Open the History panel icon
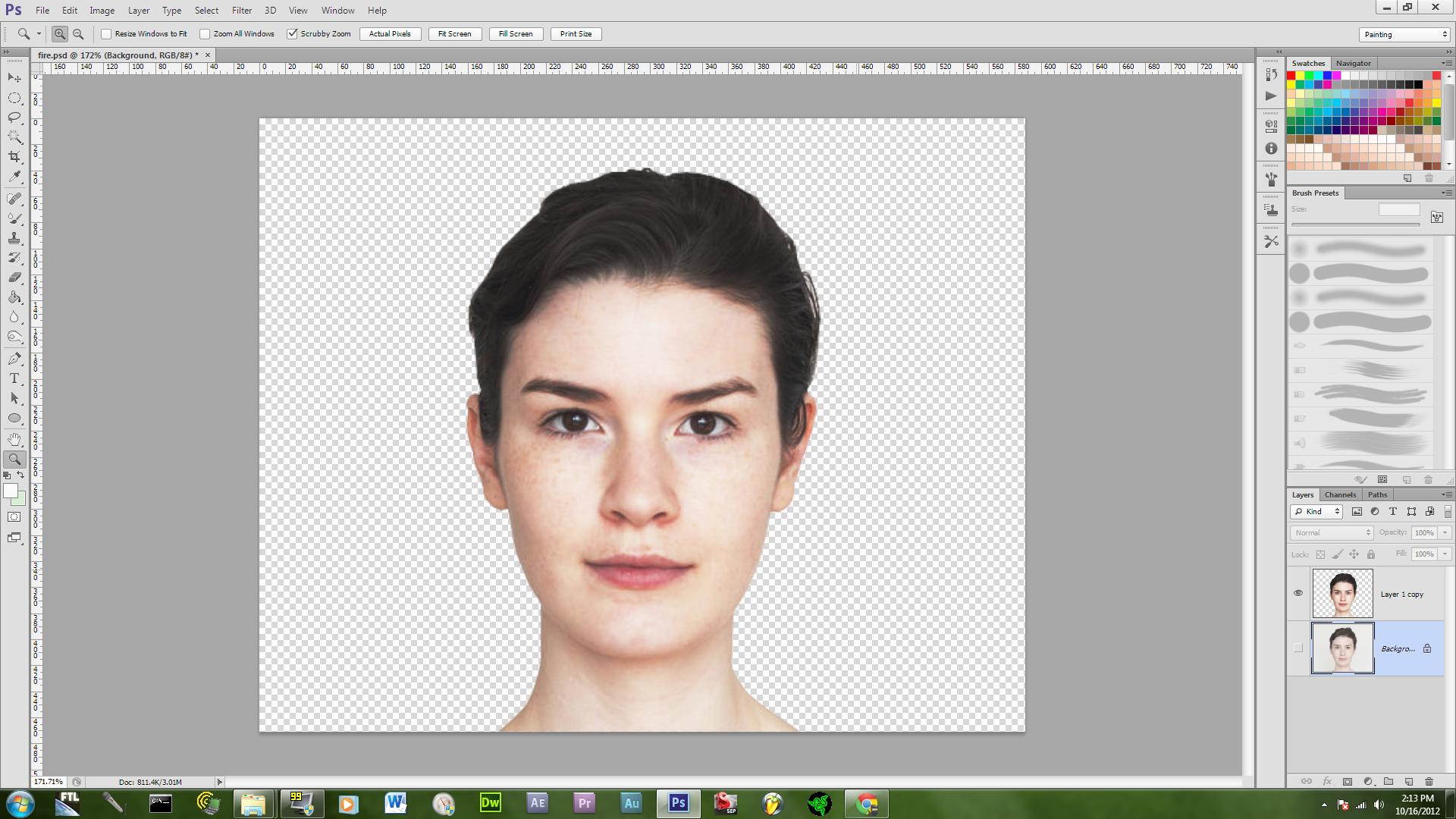 pos(1271,74)
